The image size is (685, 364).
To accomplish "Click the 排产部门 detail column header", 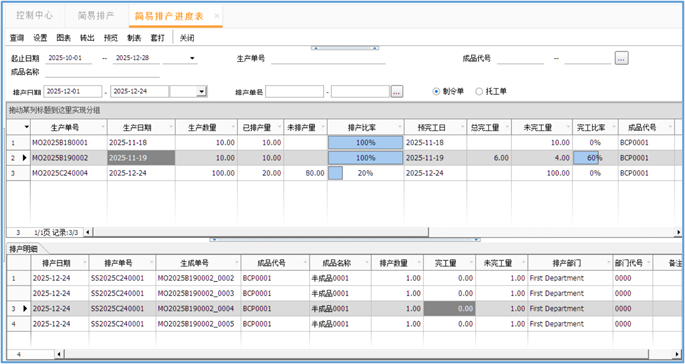I will pos(569,263).
